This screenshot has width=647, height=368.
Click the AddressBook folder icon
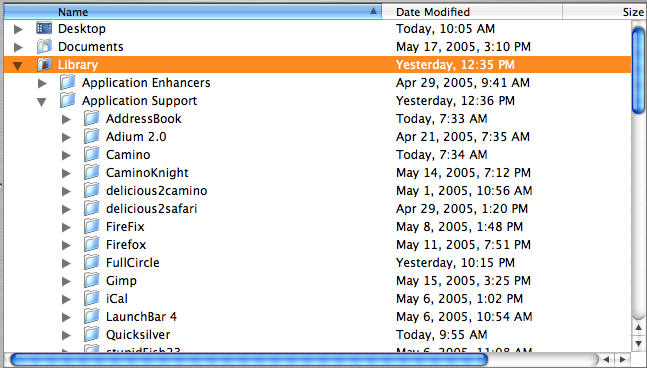click(x=92, y=118)
